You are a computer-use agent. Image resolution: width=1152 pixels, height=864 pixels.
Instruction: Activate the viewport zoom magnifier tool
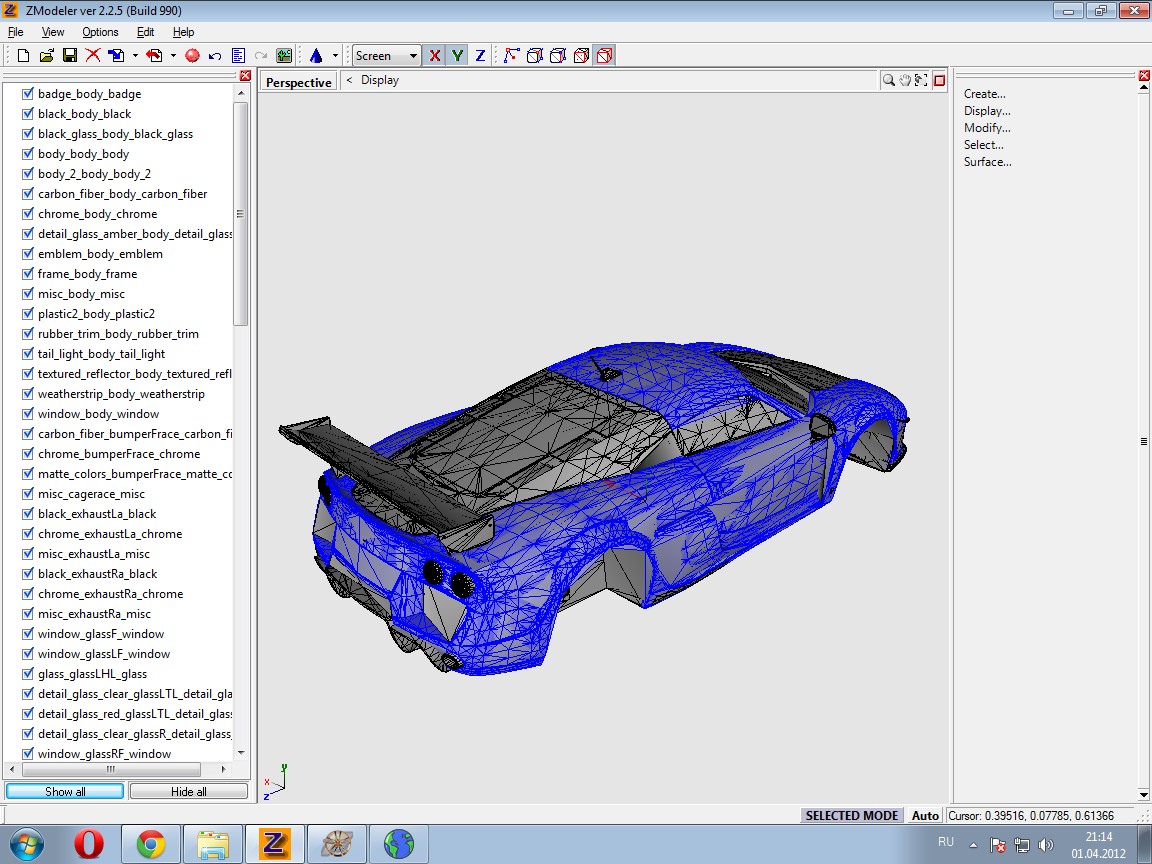tap(888, 81)
